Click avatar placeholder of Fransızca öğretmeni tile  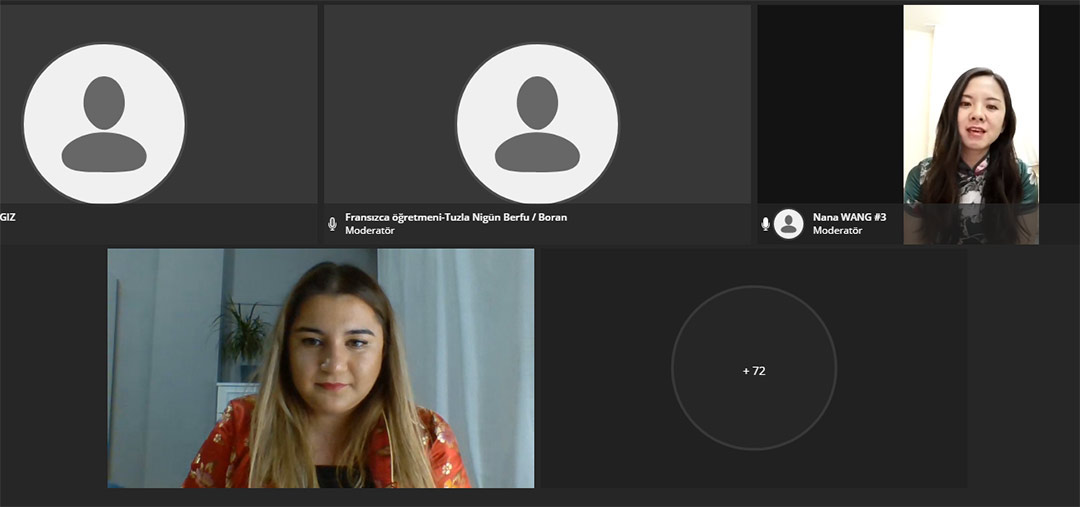pos(537,123)
